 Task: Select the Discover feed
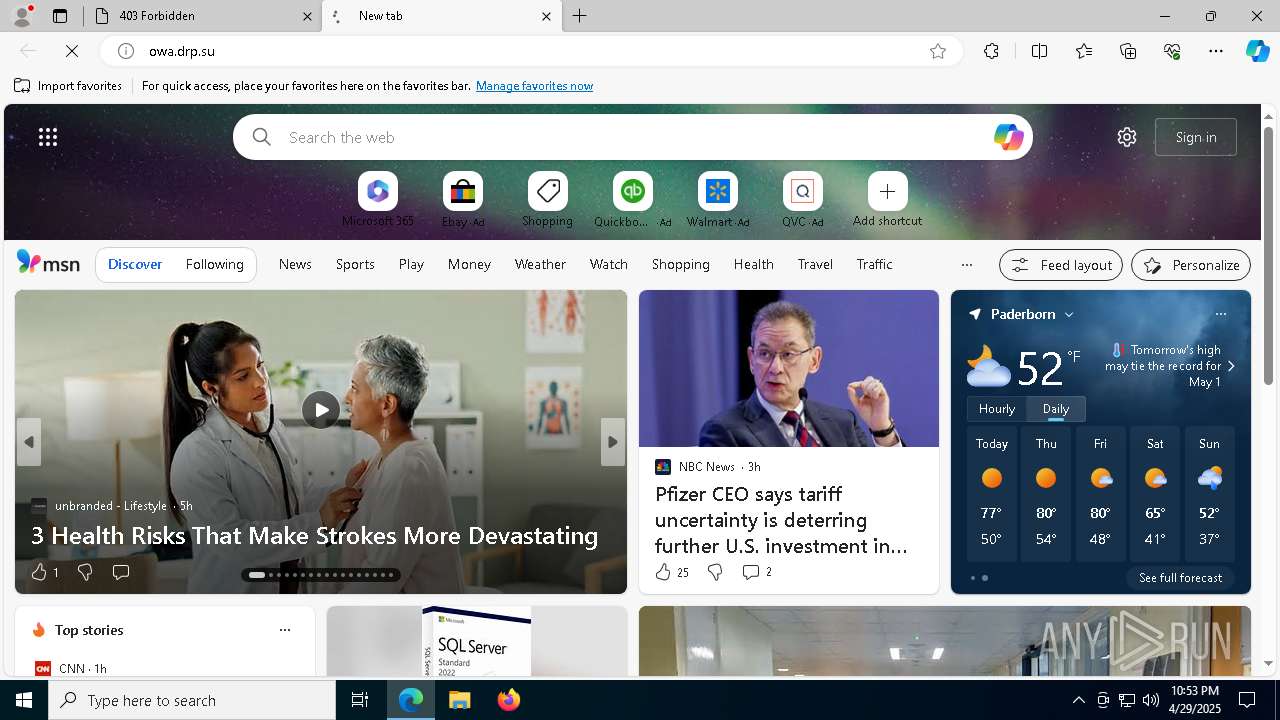(135, 264)
